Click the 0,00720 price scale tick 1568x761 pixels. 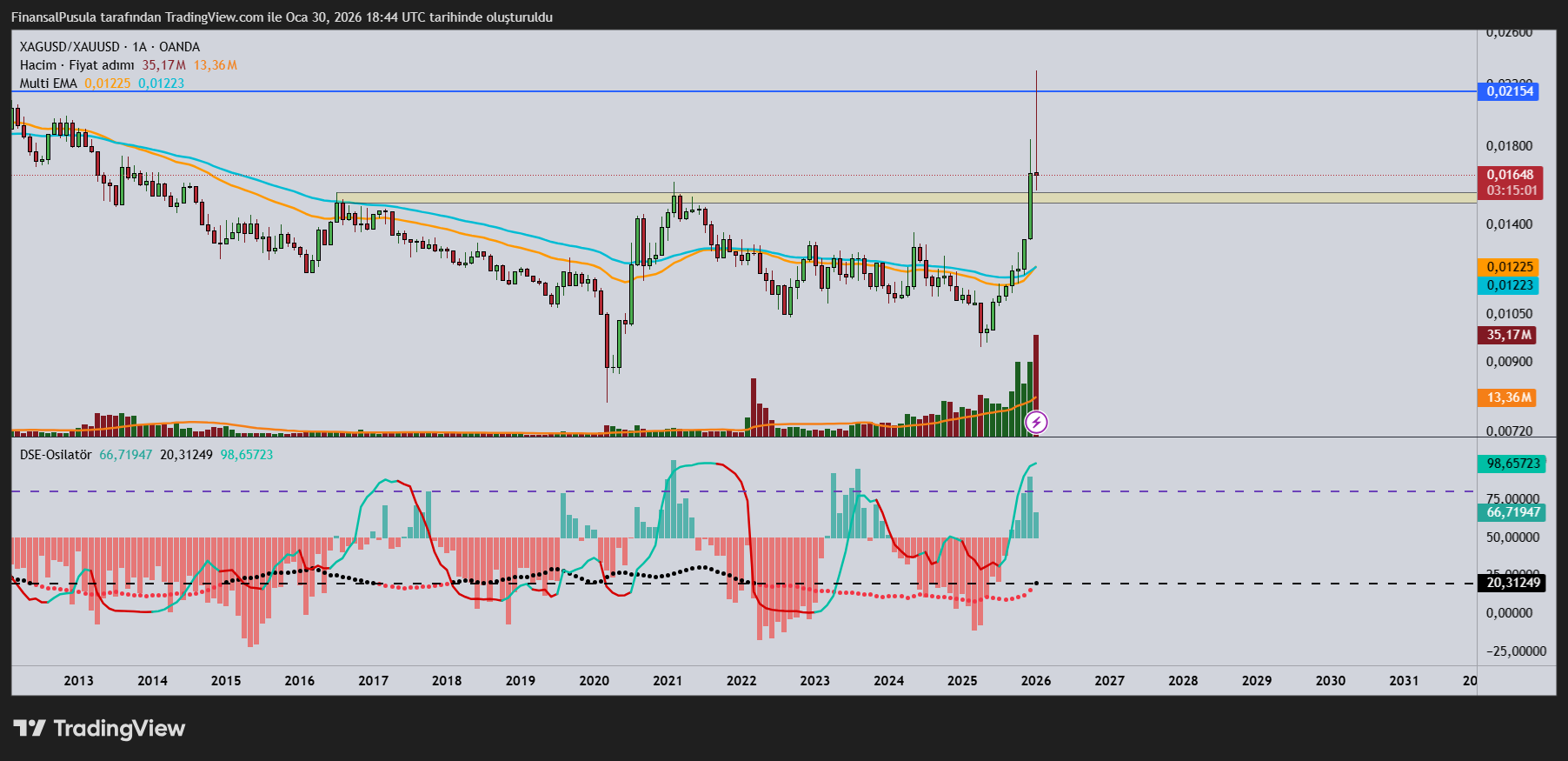click(1510, 431)
